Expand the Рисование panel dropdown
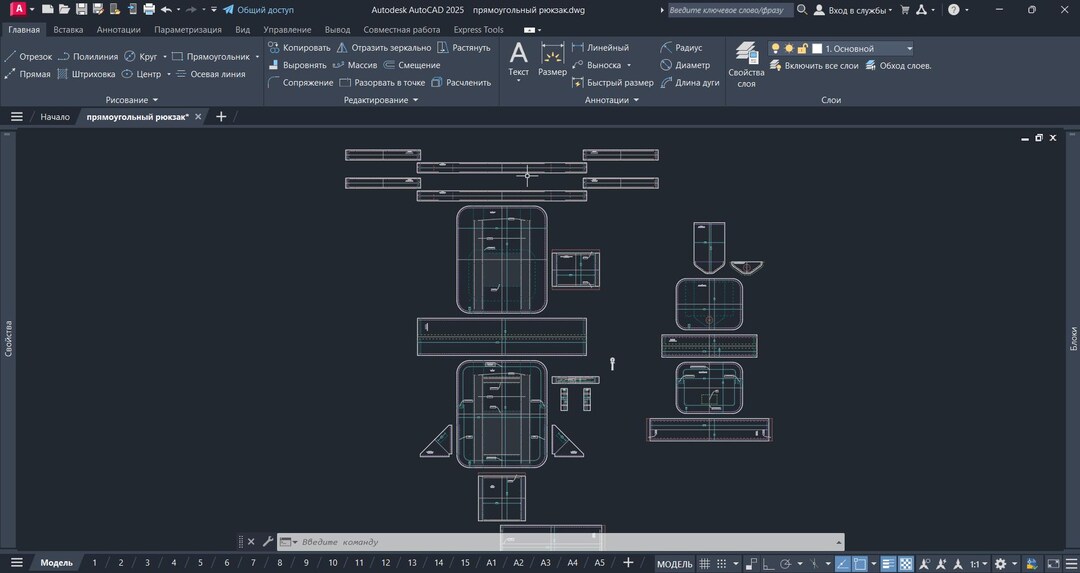1080x573 pixels. pos(132,100)
